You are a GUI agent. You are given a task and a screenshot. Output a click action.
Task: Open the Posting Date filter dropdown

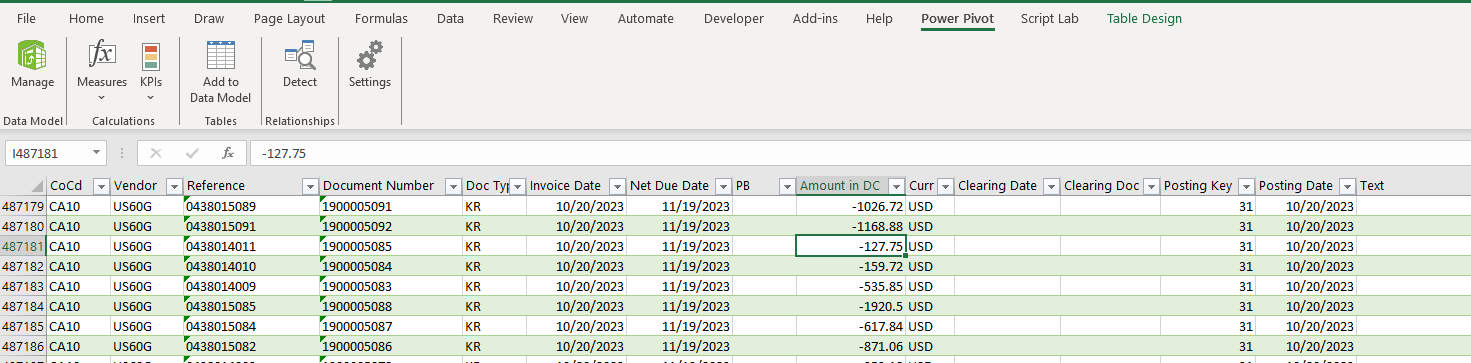point(1347,186)
